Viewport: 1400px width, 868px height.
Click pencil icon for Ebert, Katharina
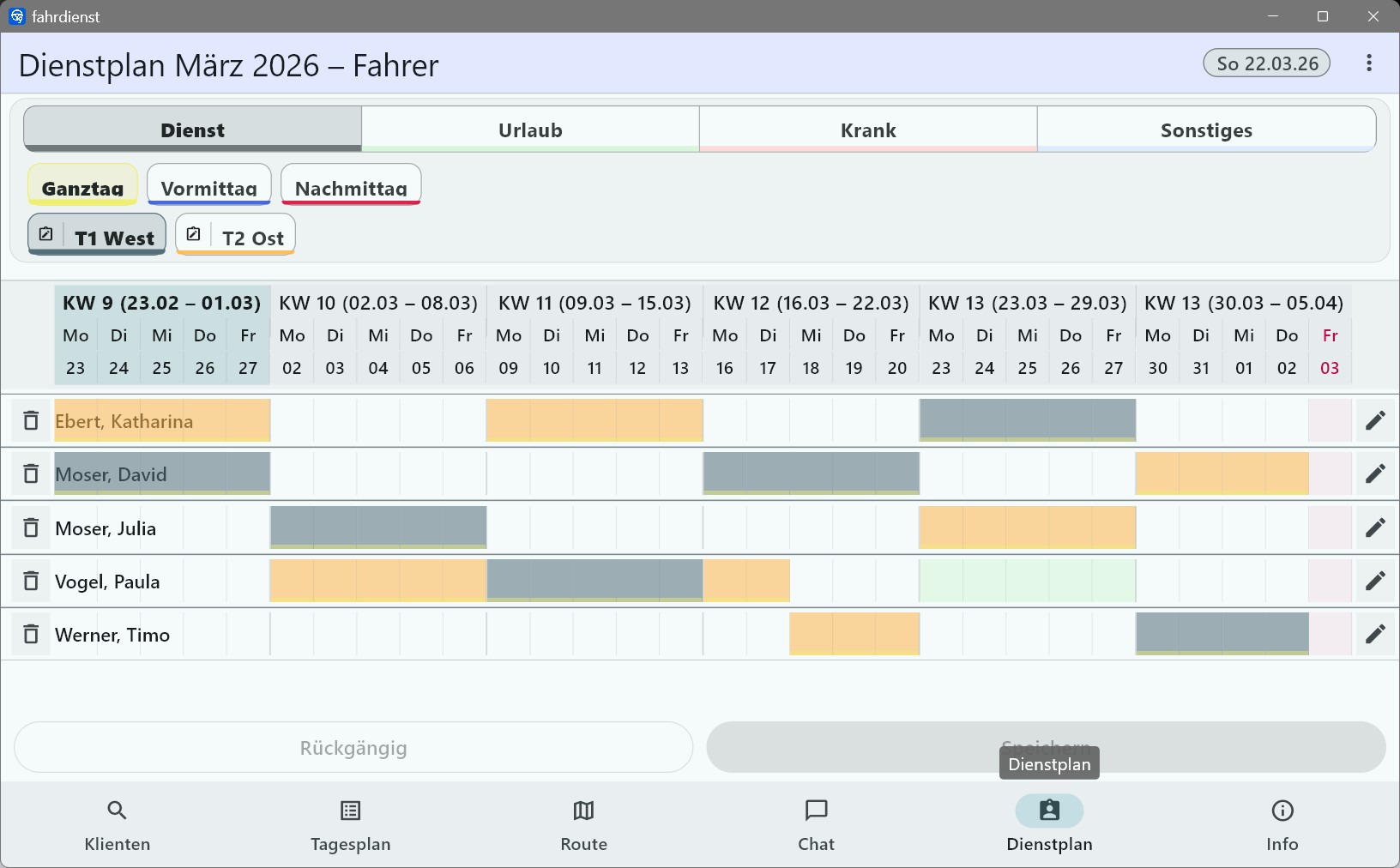pos(1375,421)
